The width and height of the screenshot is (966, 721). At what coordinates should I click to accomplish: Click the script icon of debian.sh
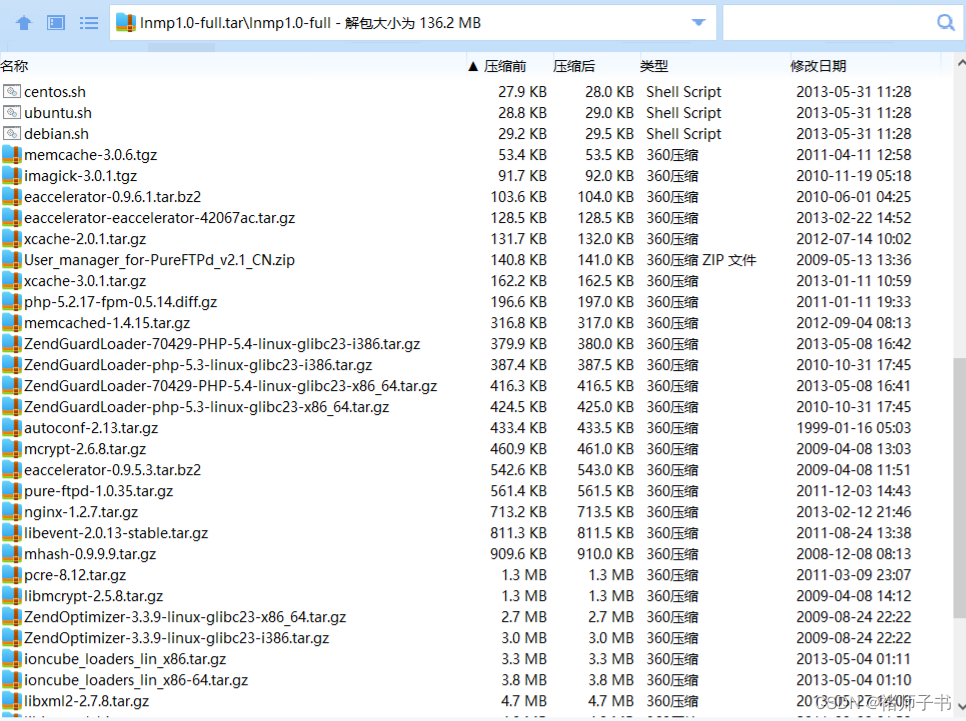(x=12, y=134)
